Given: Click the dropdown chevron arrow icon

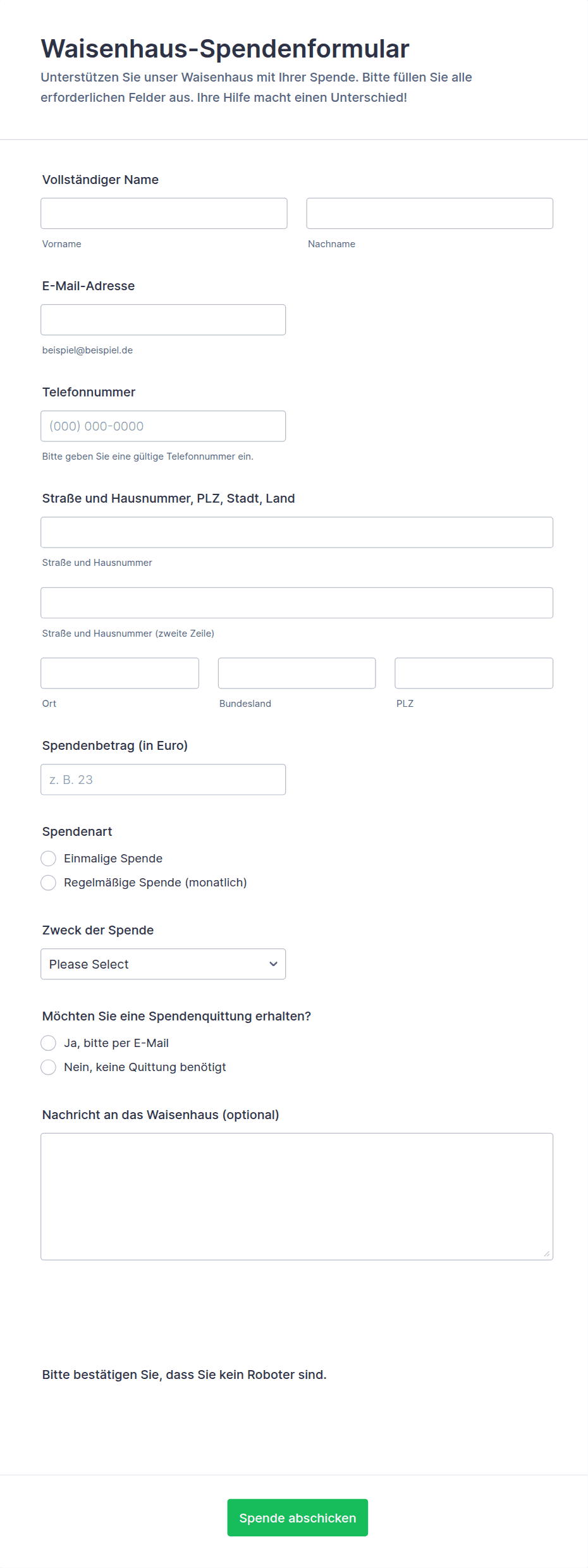Looking at the screenshot, I should (274, 964).
